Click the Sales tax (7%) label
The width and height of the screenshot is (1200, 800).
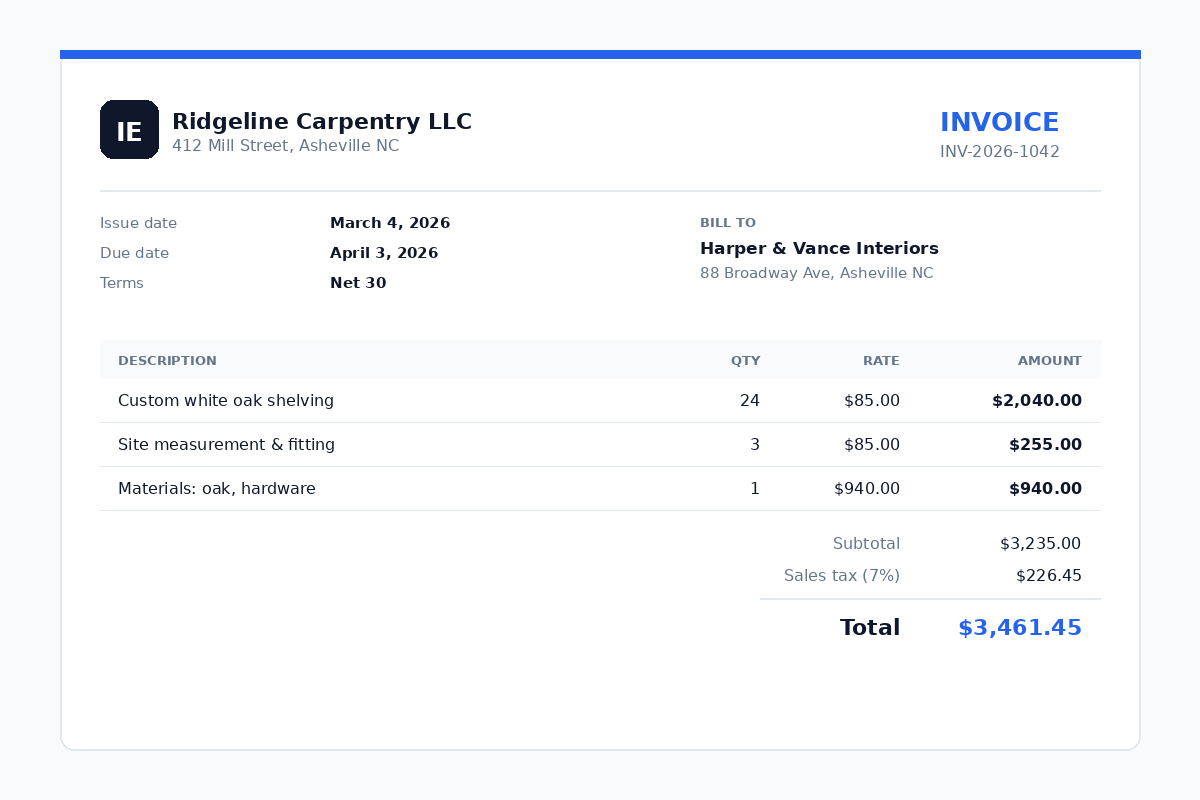click(842, 576)
